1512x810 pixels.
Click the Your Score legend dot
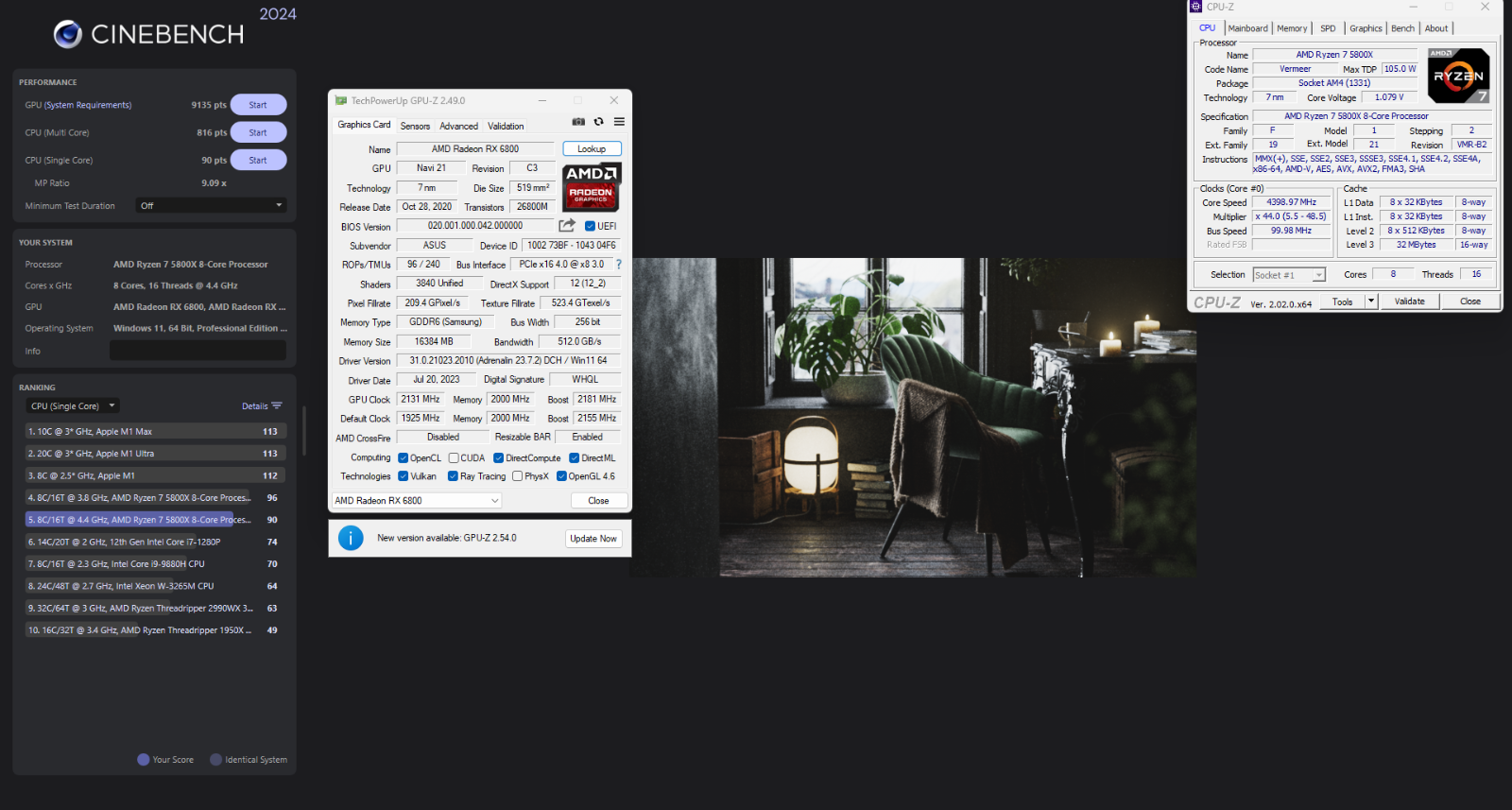click(144, 759)
